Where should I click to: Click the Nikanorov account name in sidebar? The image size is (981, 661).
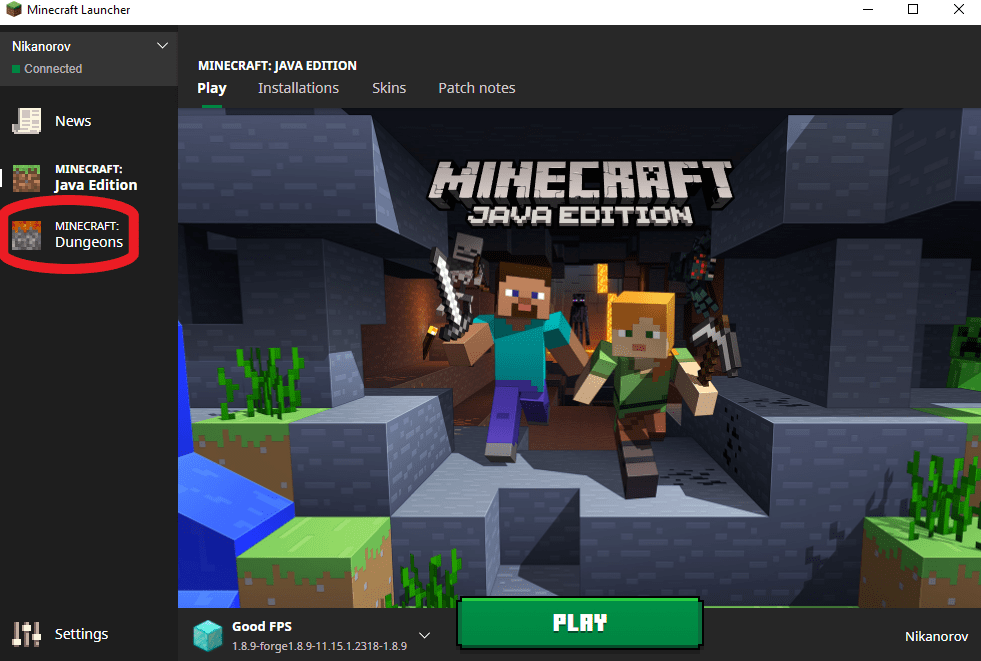(41, 46)
